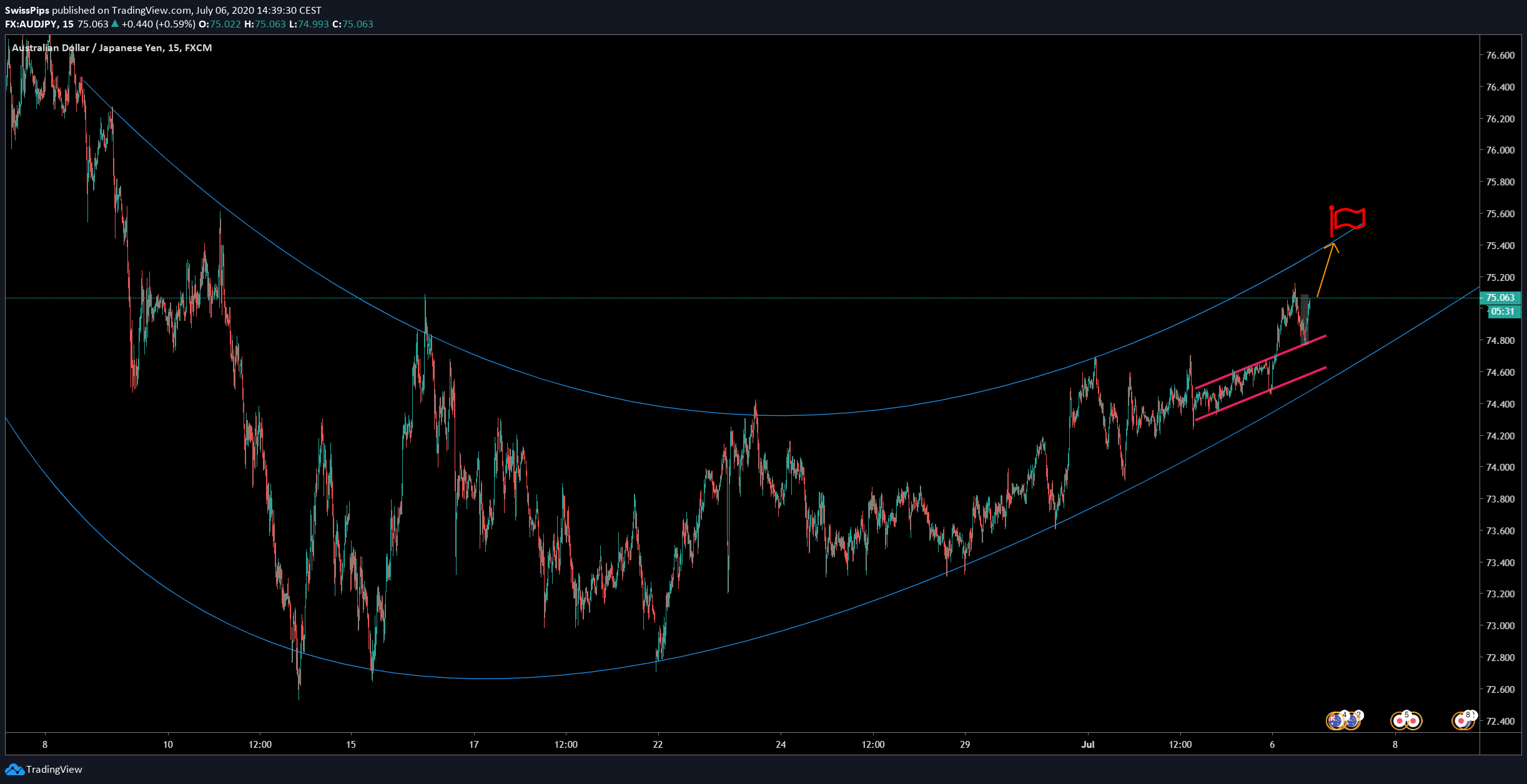Click the 24 date label on time axis
The width and height of the screenshot is (1527, 784).
pyautogui.click(x=781, y=744)
